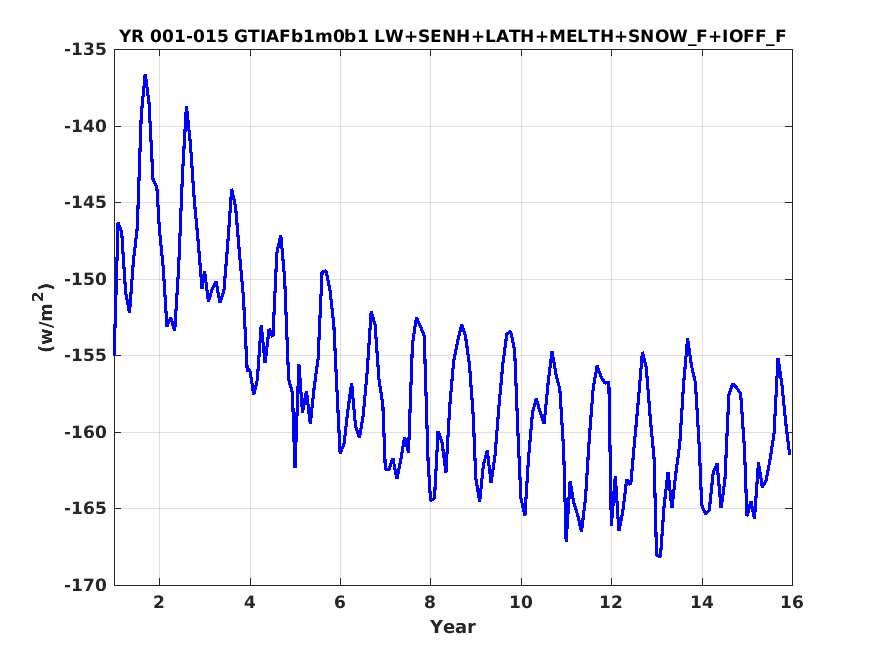Click the plot title starting "YR 001-015 GTIAFb1m0b1"
875x656 pixels.
[x=453, y=36]
